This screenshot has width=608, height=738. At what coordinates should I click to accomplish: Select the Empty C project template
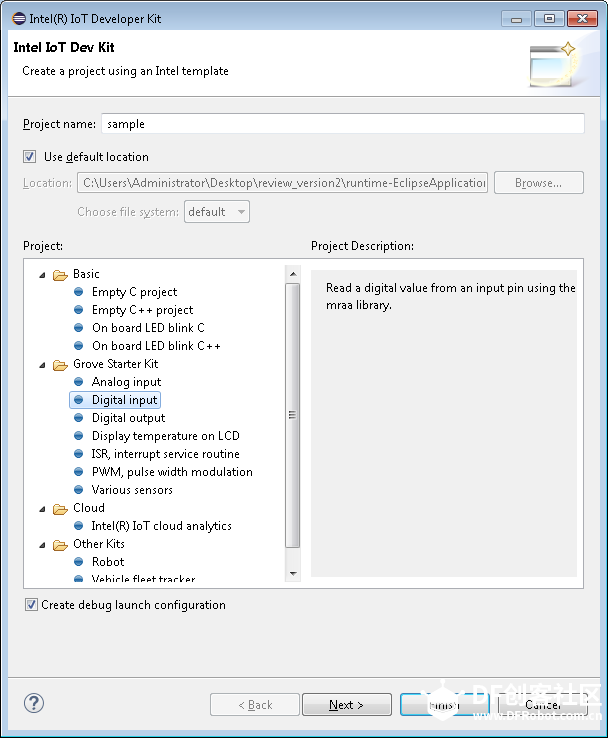pyautogui.click(x=135, y=292)
